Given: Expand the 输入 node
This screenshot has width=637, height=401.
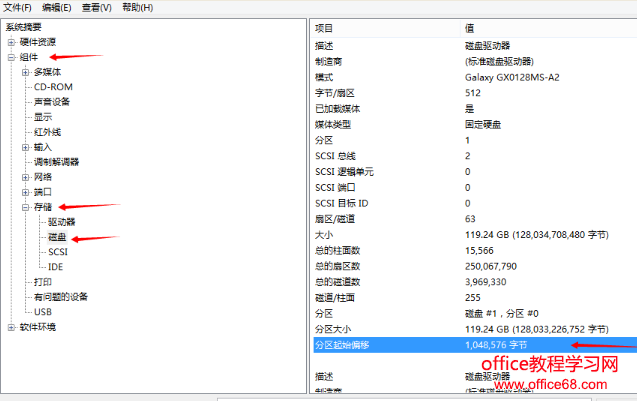Looking at the screenshot, I should [26, 147].
